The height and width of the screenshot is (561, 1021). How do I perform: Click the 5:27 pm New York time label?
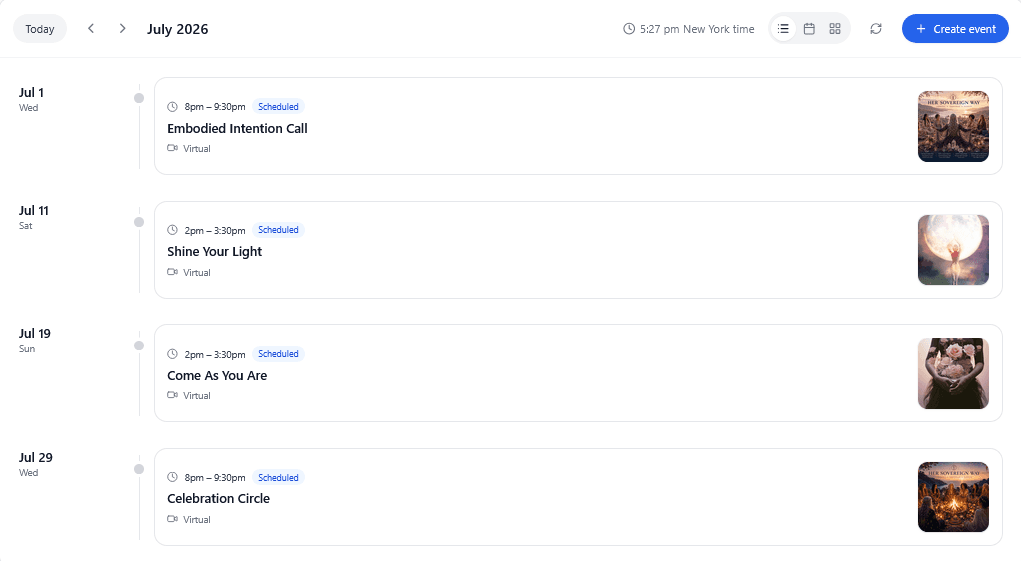(x=697, y=29)
